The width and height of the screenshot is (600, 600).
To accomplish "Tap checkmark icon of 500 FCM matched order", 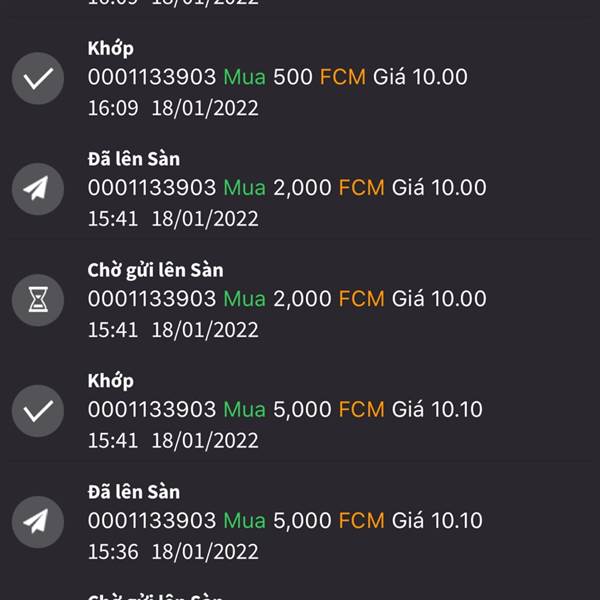I will coord(38,78).
